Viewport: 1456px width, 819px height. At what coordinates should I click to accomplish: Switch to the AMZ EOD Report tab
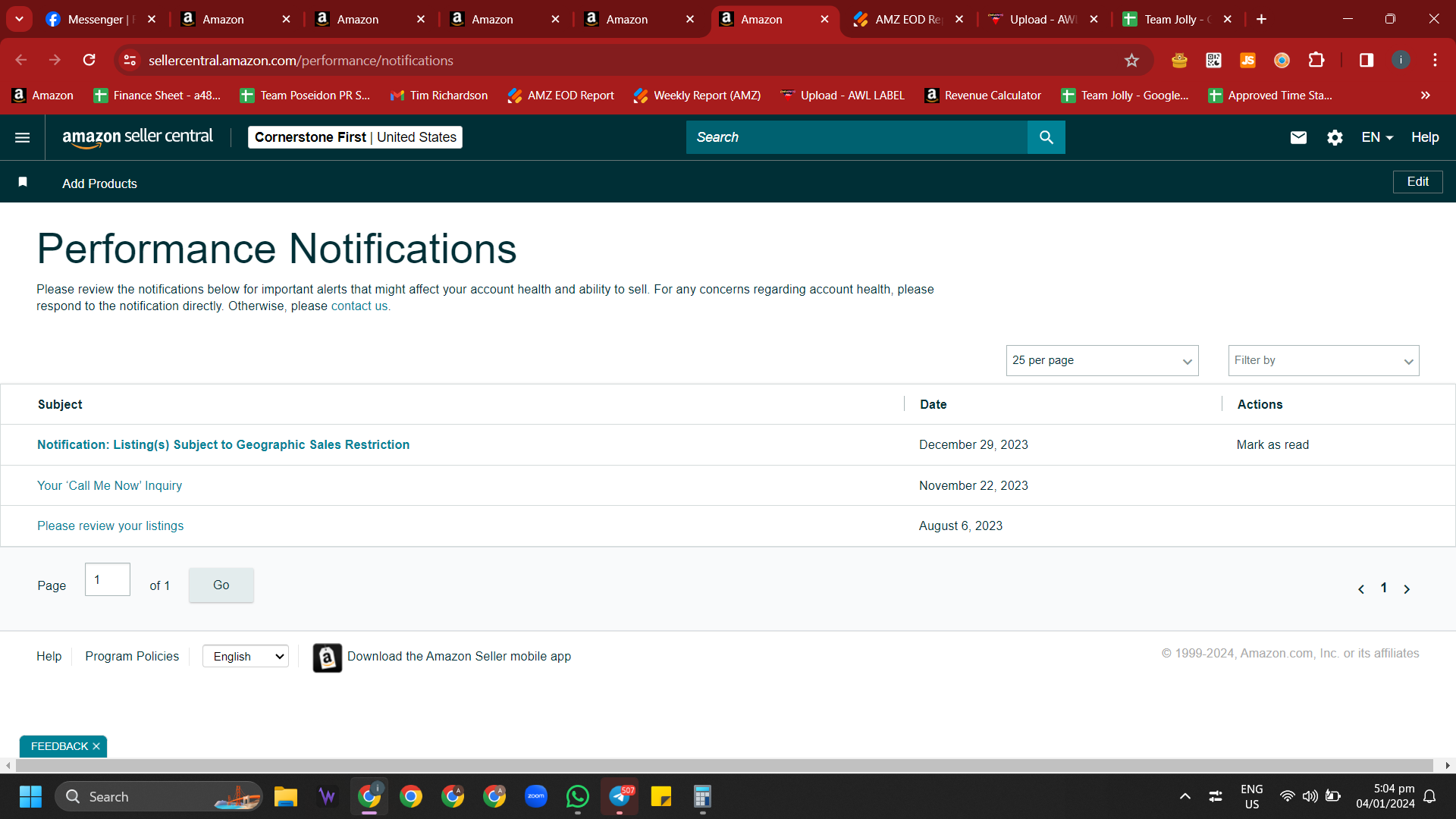[908, 20]
